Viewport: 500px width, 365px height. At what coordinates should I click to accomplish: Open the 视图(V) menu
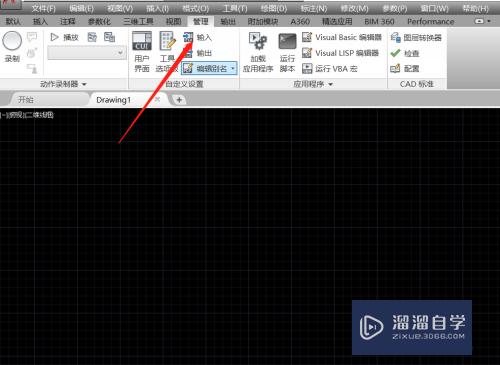pyautogui.click(x=120, y=9)
